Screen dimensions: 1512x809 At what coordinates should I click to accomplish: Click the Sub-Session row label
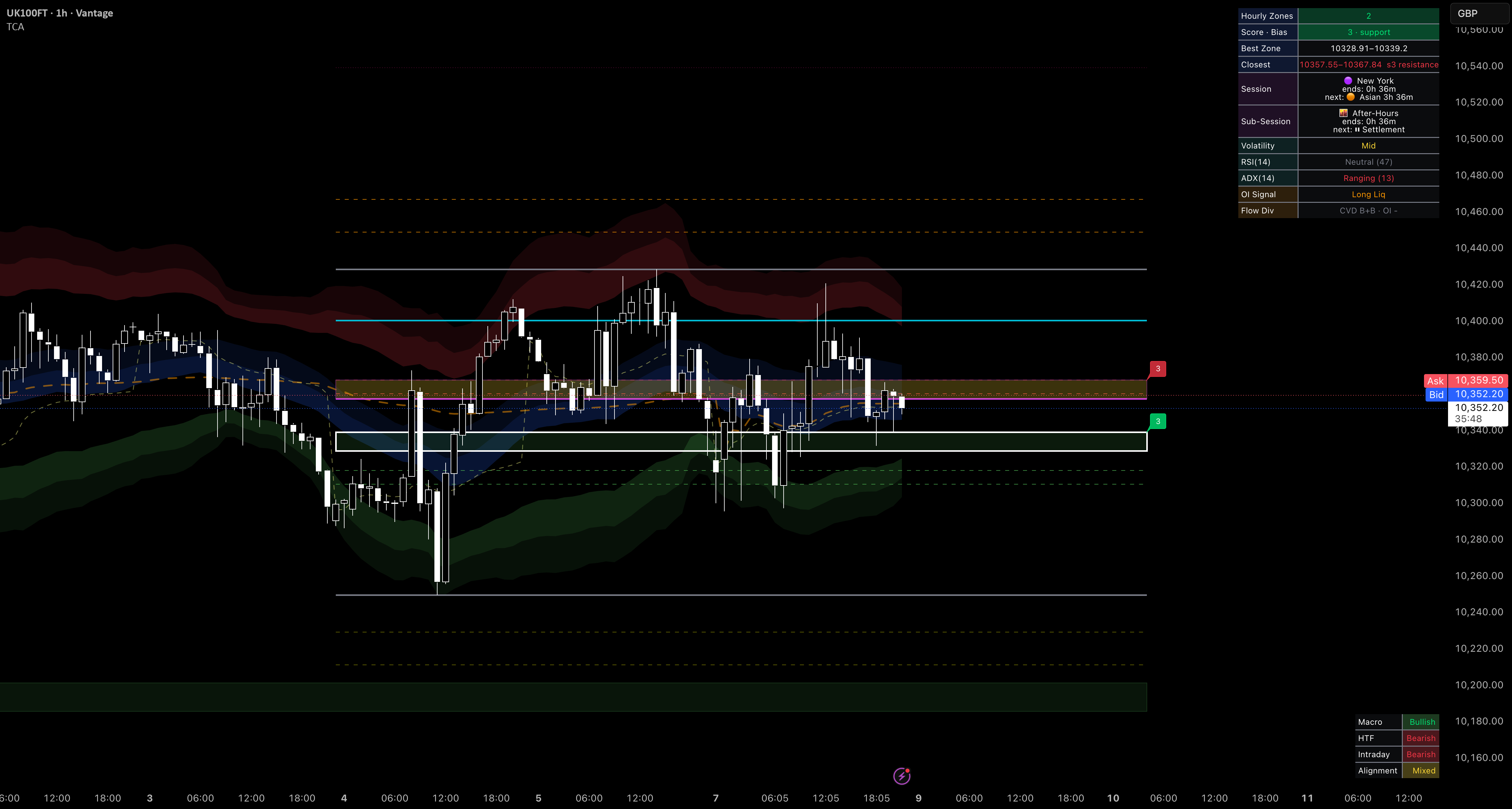coord(1268,121)
